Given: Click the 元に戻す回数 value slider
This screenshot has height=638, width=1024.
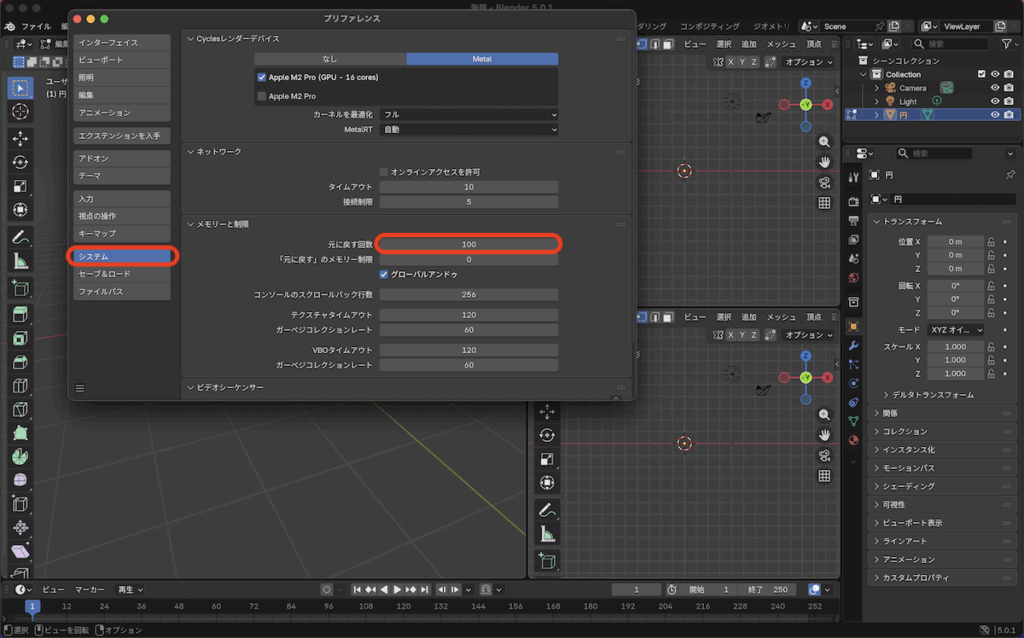Looking at the screenshot, I should 468,245.
